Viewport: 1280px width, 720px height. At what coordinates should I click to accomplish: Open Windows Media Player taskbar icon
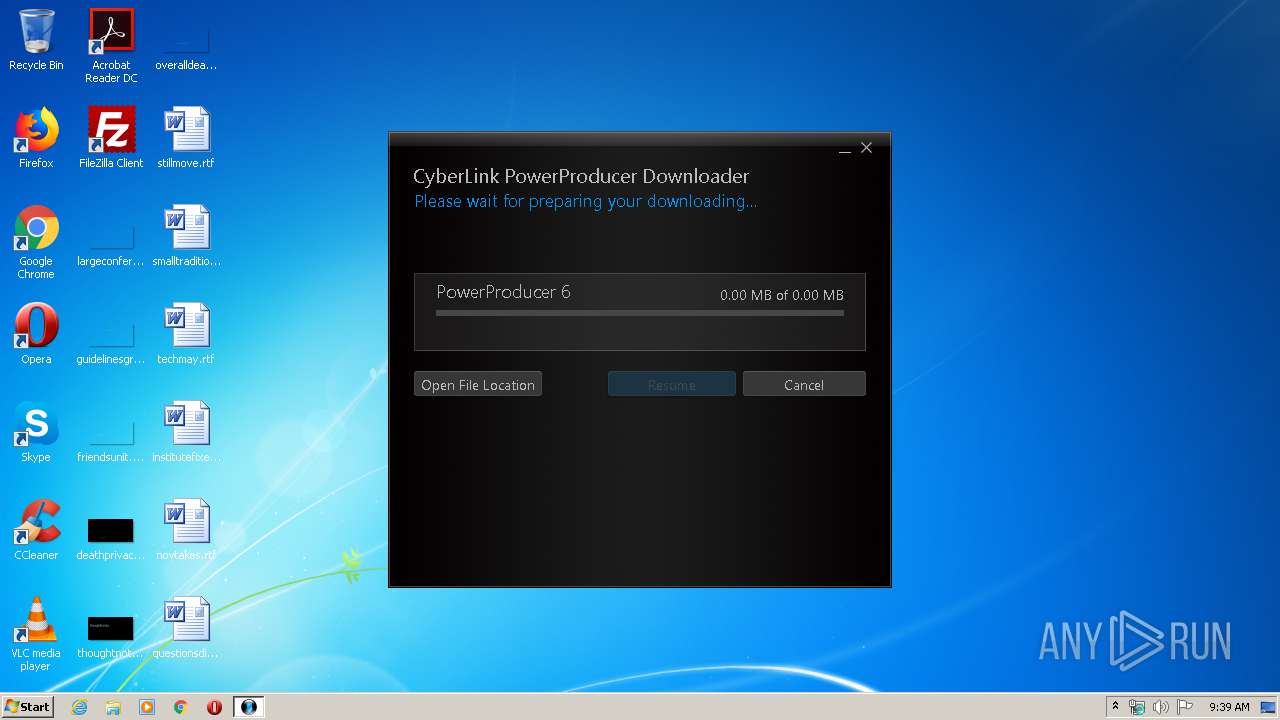click(147, 707)
